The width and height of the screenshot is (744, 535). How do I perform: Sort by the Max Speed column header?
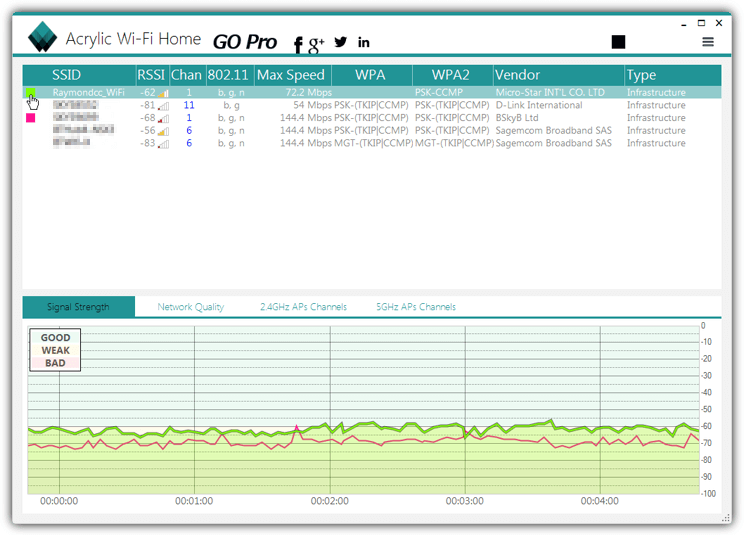coord(291,75)
